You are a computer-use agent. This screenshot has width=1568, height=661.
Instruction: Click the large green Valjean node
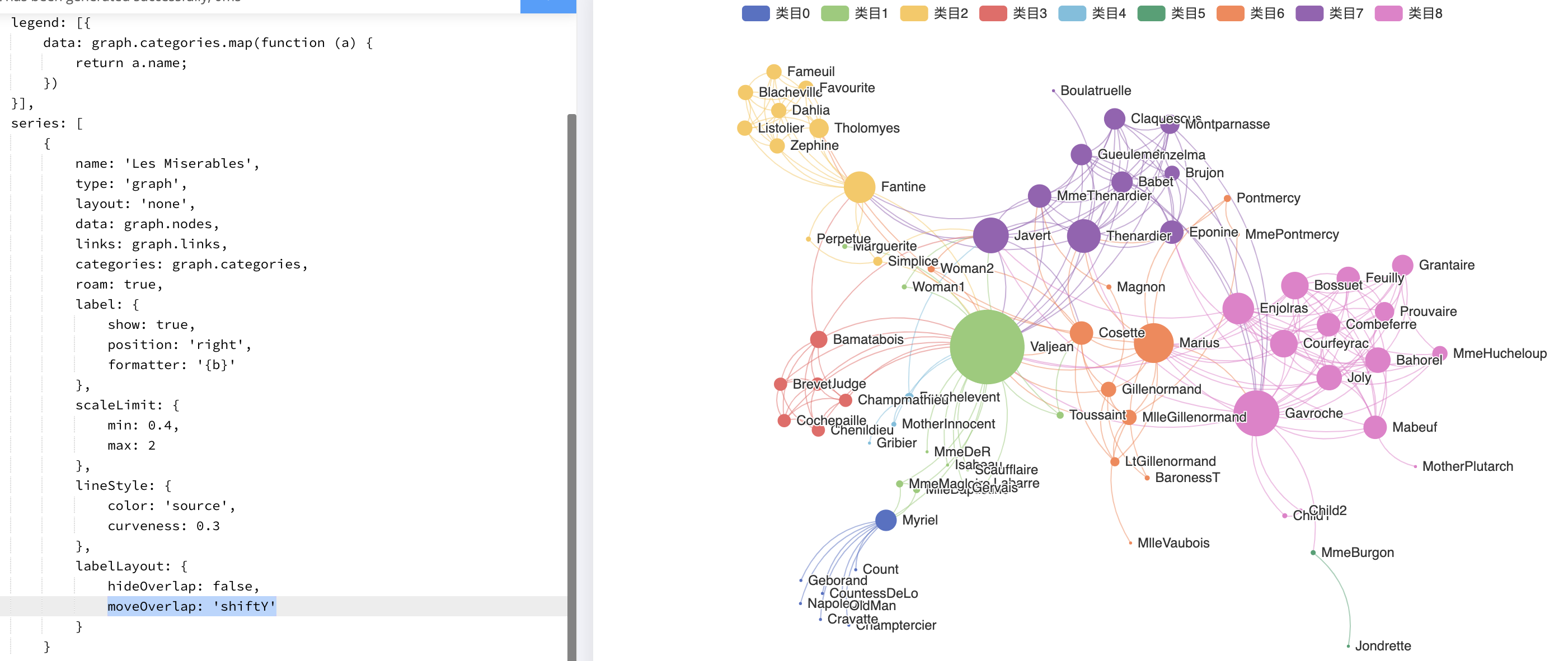click(987, 347)
